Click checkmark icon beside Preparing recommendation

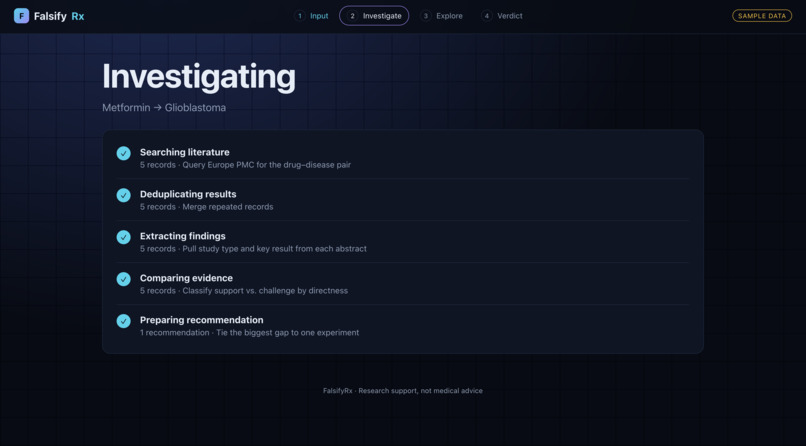click(x=123, y=321)
